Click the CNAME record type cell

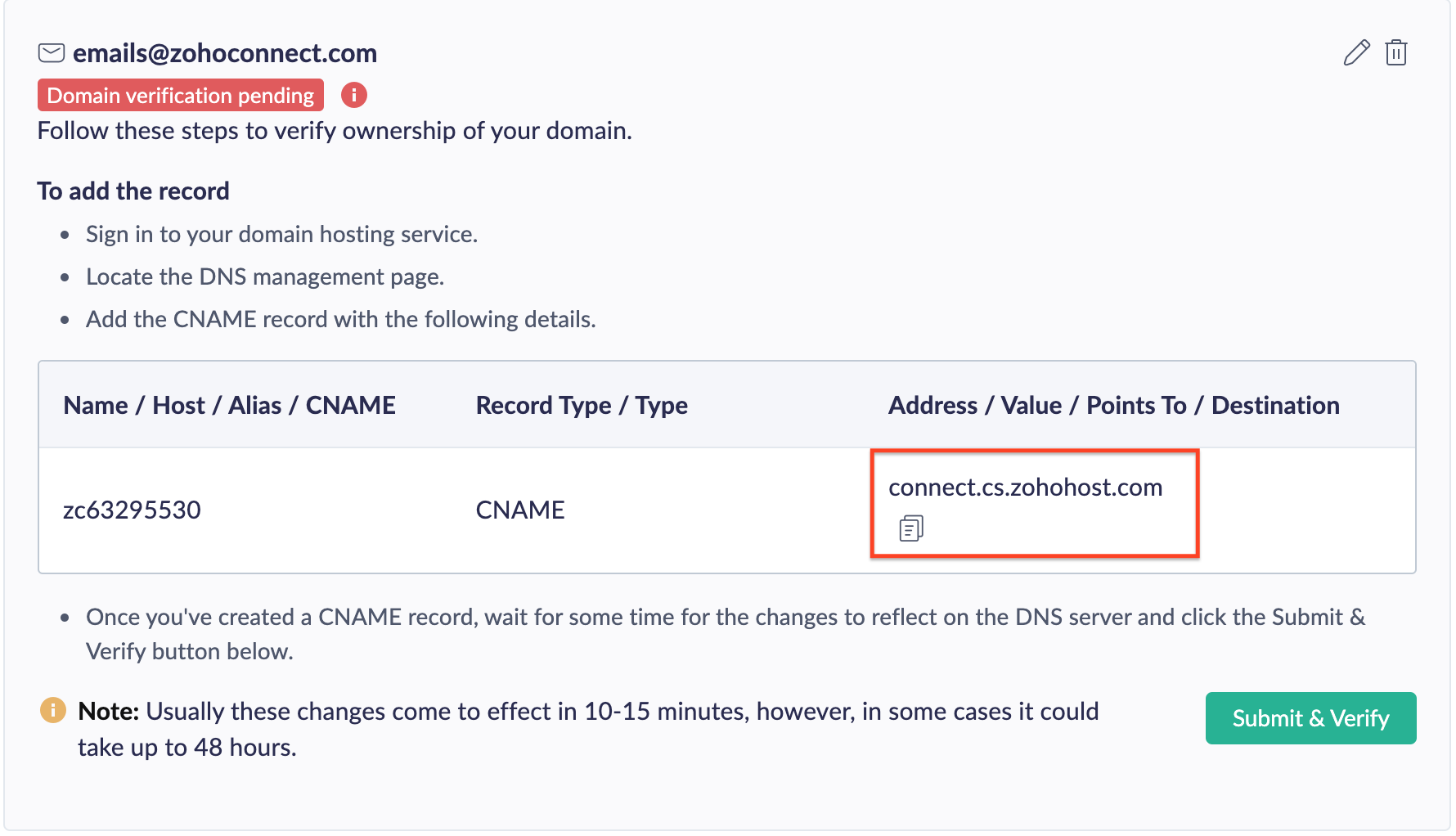(x=520, y=510)
